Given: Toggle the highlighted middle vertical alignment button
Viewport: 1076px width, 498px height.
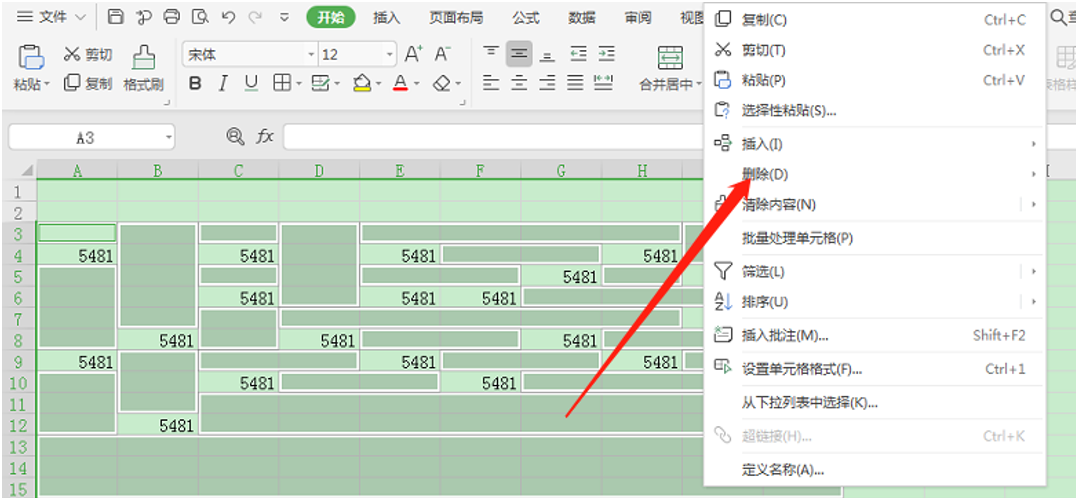Looking at the screenshot, I should pyautogui.click(x=519, y=54).
